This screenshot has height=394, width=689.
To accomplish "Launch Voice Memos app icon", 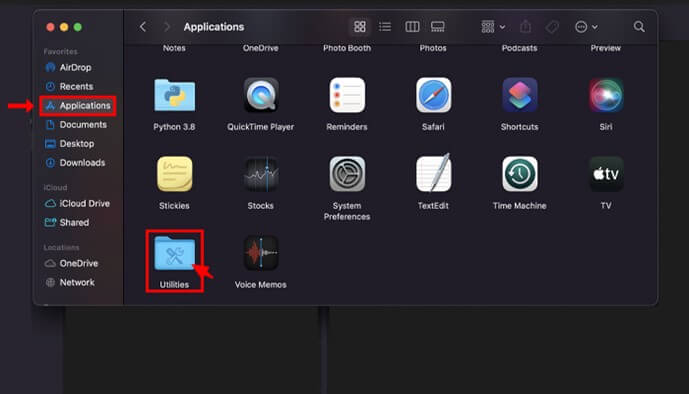I will coord(261,253).
